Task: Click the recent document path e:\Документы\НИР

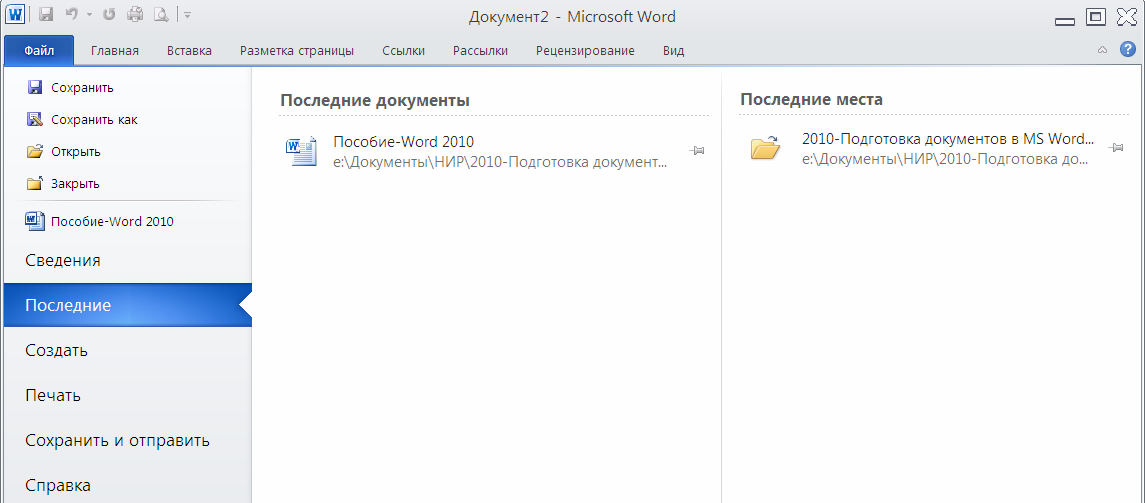Action: (x=500, y=161)
